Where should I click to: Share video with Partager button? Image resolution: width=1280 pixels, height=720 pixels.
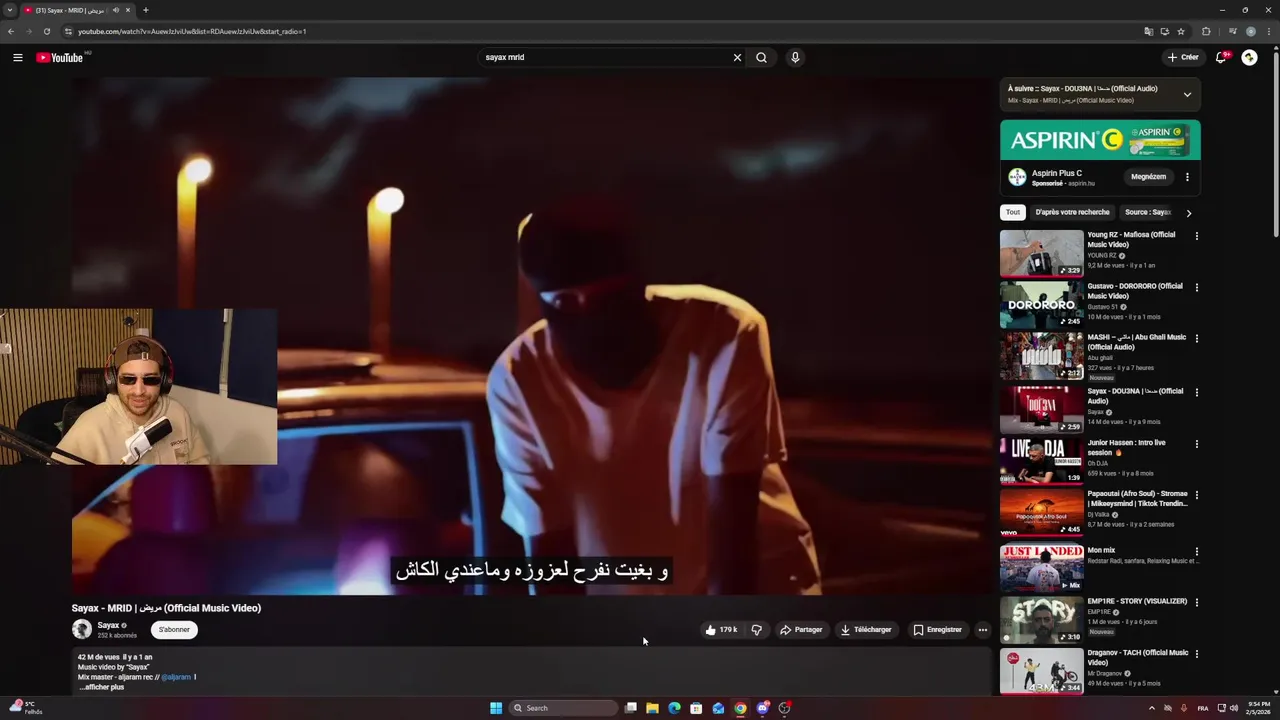pos(801,630)
